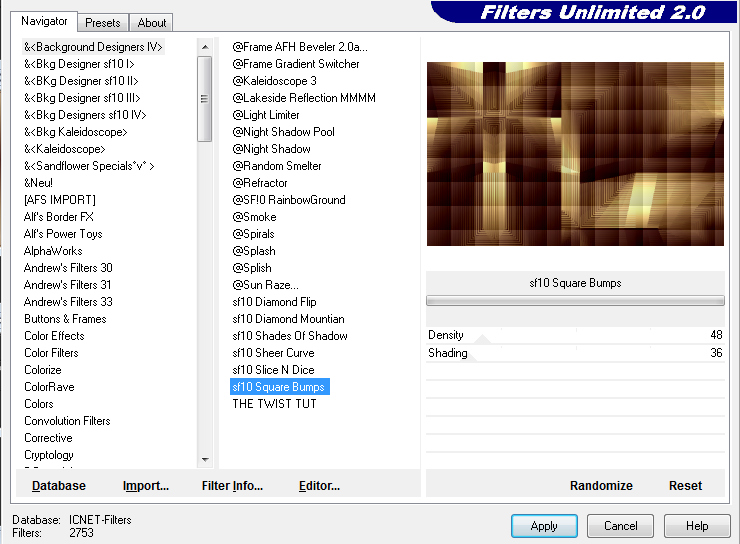
Task: Click the filter preview image
Action: (575, 154)
